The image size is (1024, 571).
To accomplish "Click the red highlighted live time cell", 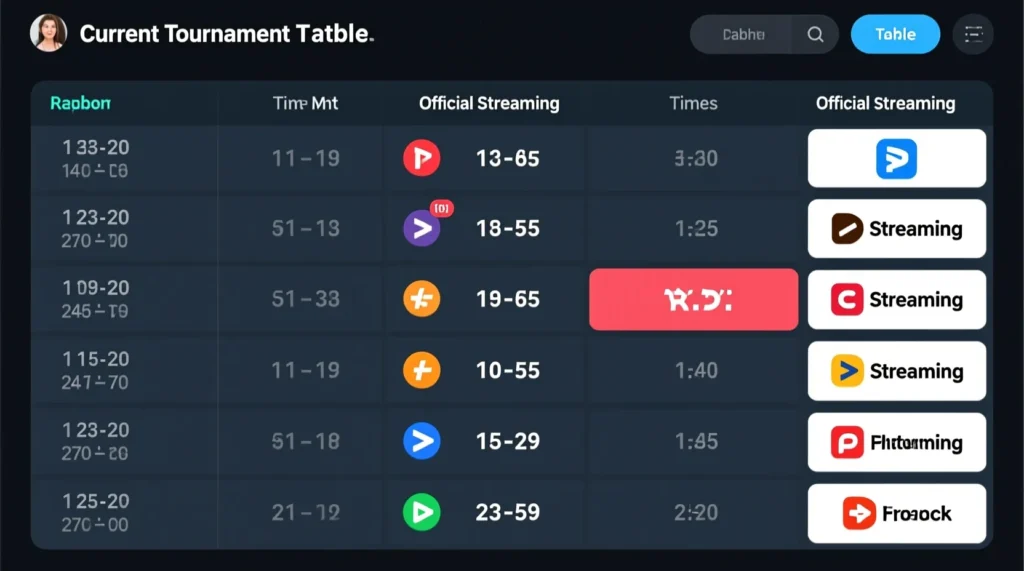I will pyautogui.click(x=694, y=299).
